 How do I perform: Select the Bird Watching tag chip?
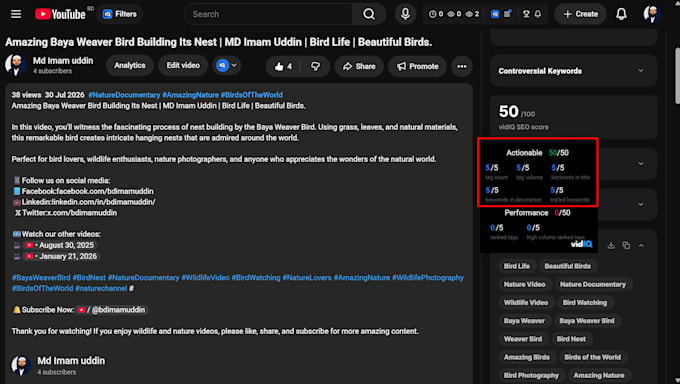point(585,302)
